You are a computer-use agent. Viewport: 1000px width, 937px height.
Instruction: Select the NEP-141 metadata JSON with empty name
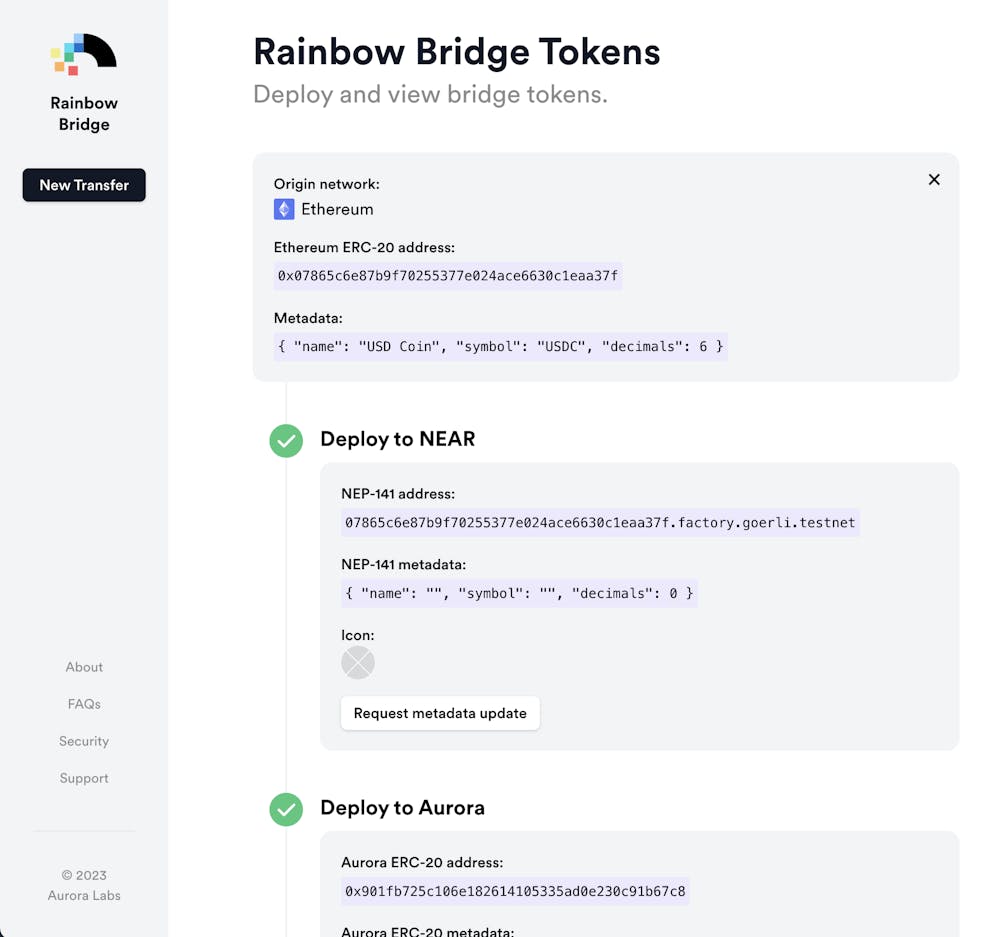(519, 594)
